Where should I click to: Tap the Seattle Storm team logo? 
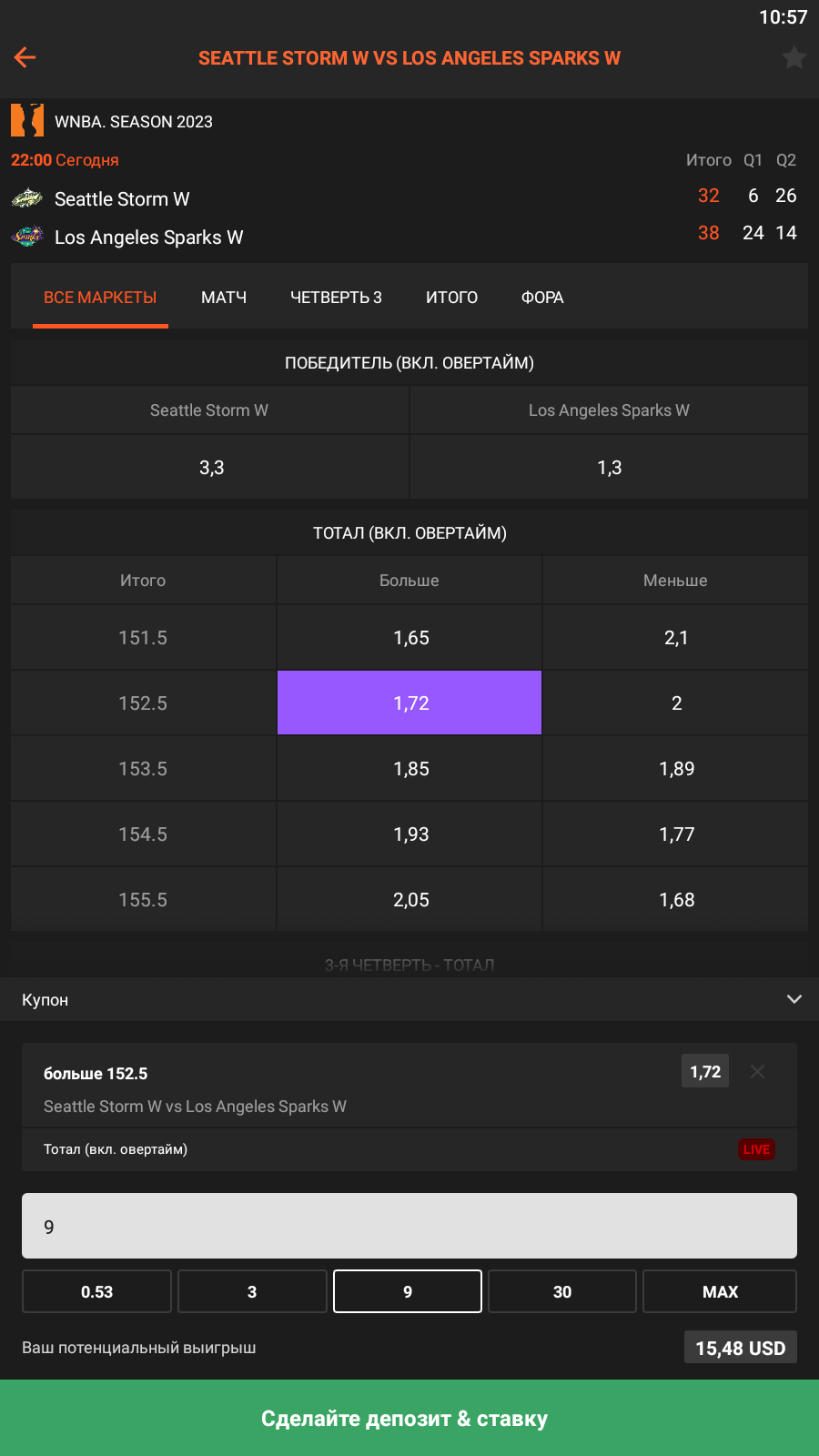tap(27, 198)
